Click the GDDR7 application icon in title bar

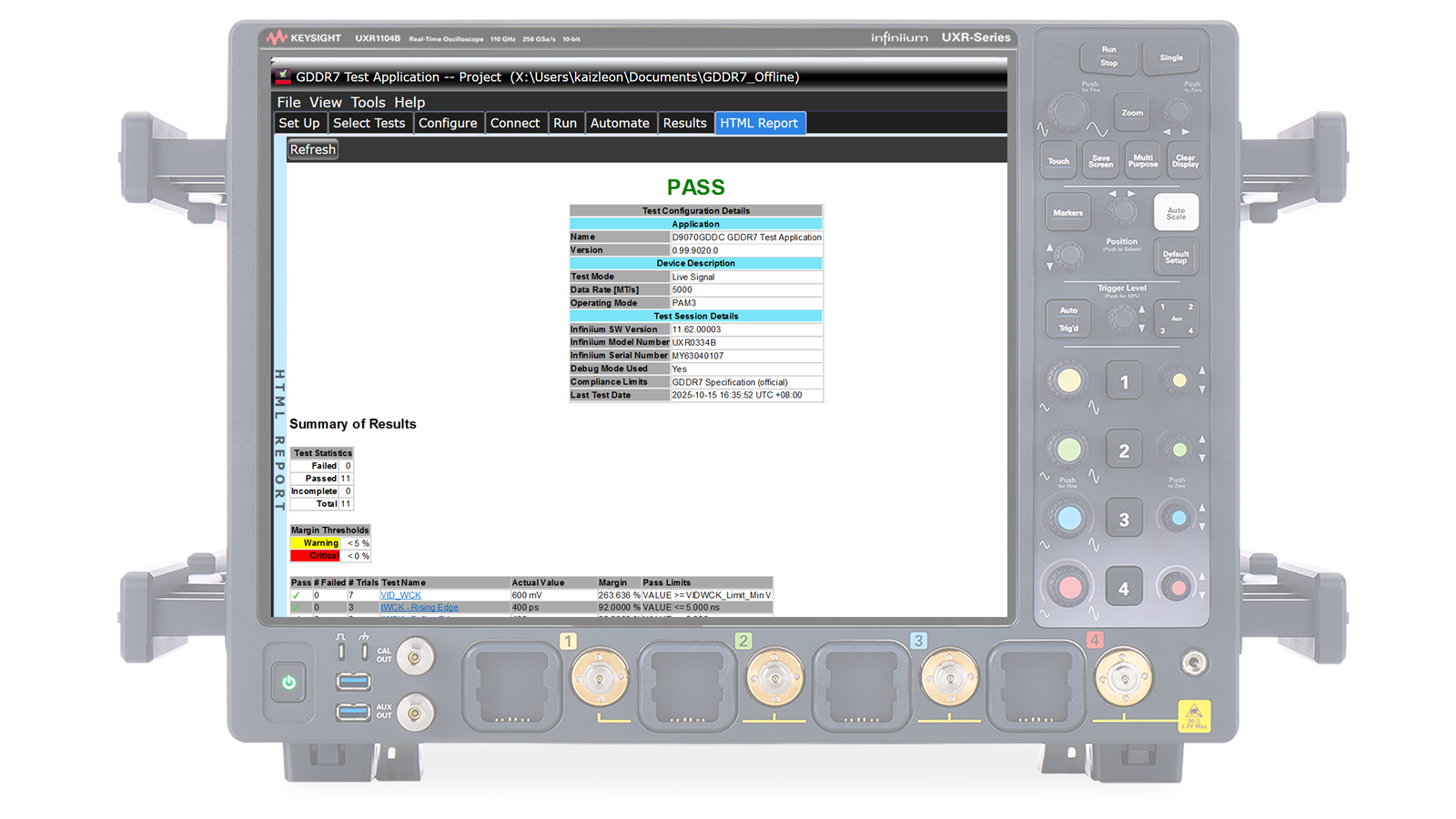(283, 76)
